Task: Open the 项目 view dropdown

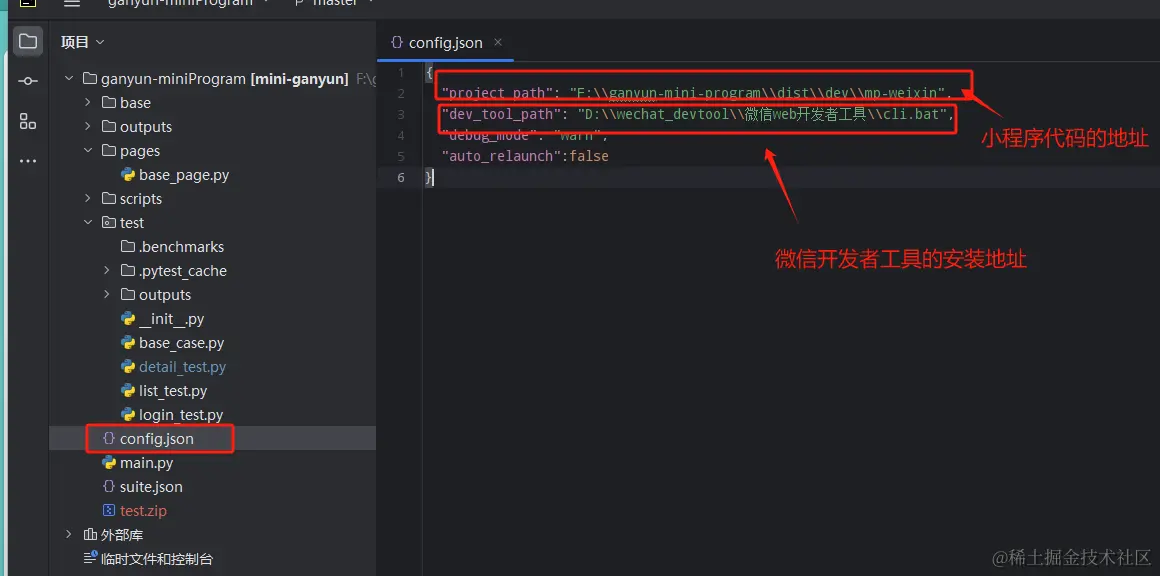Action: click(x=83, y=42)
